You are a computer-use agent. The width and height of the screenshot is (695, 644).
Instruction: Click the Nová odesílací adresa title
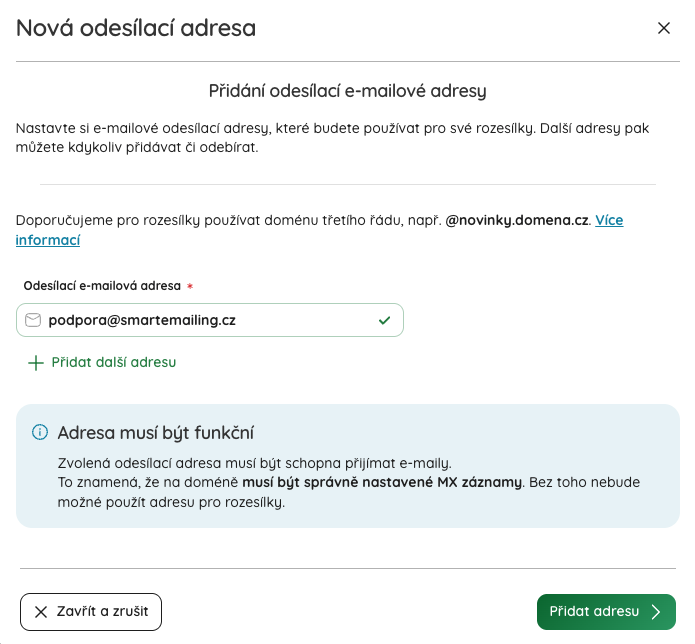[x=136, y=28]
